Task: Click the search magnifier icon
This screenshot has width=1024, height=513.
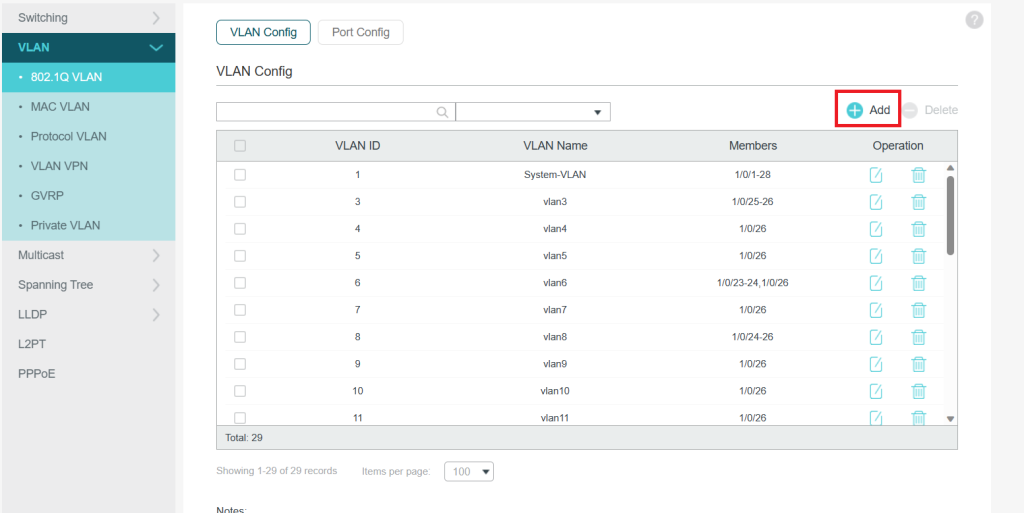Action: coord(442,112)
